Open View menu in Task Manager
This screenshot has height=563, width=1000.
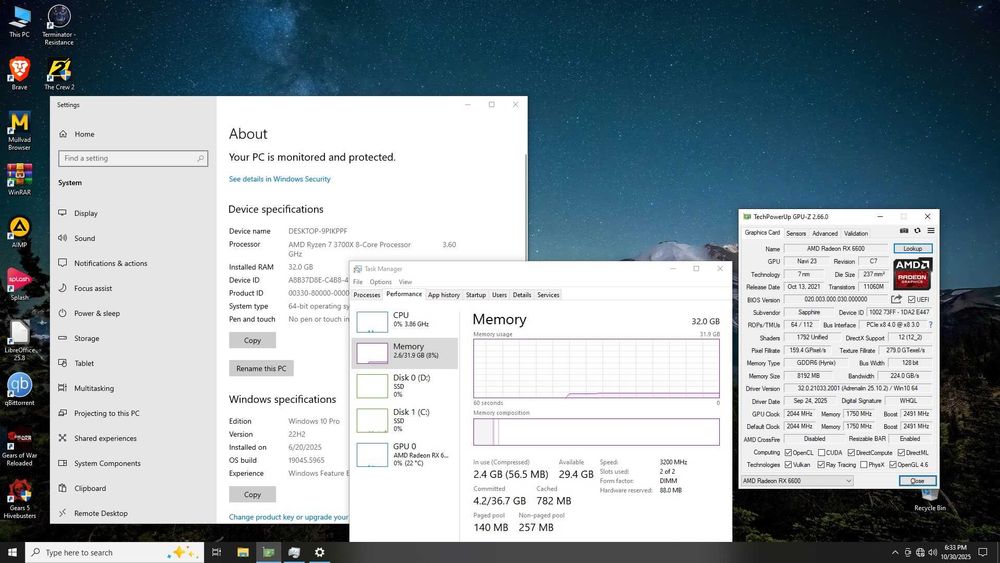(406, 282)
